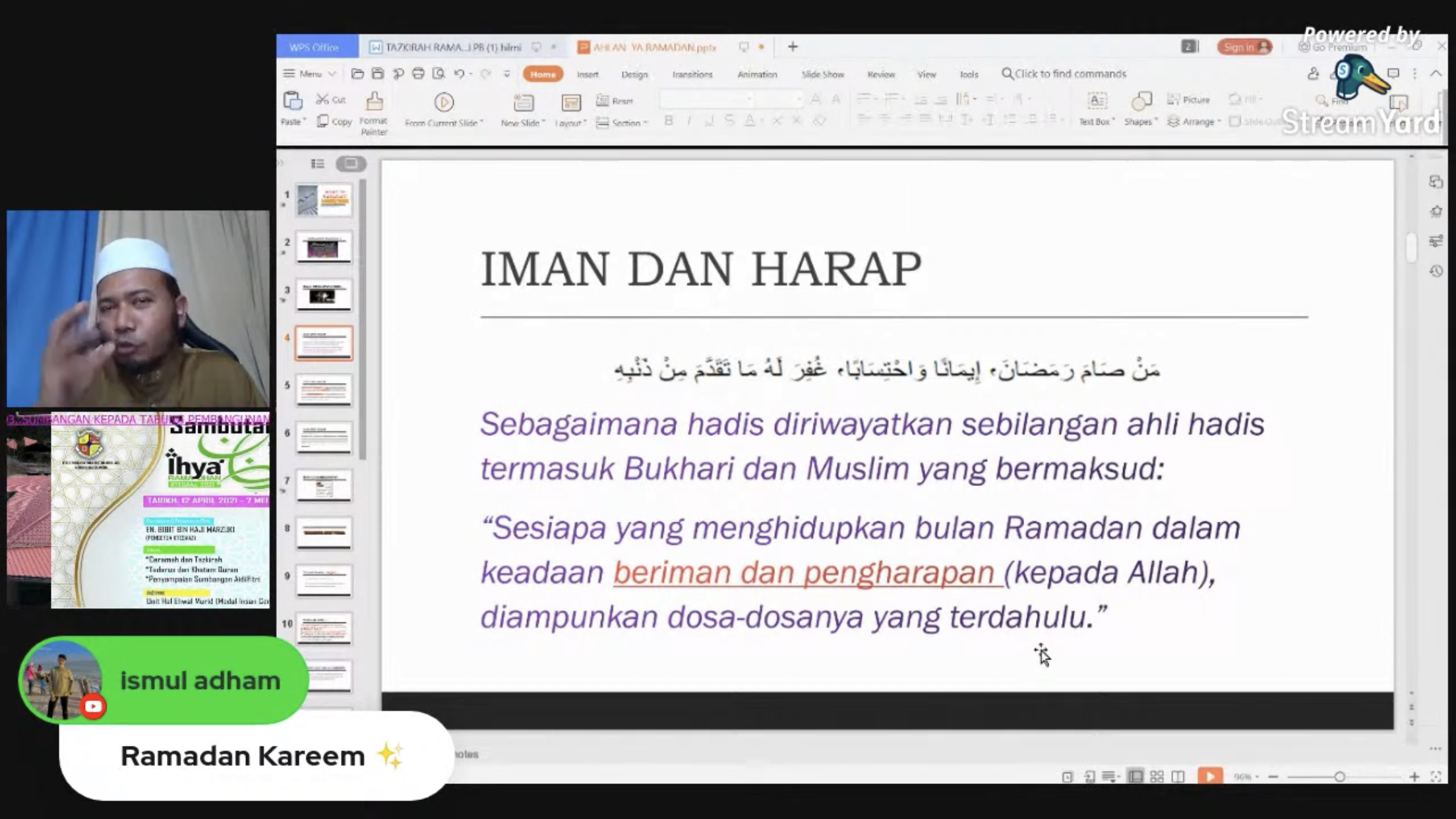The image size is (1456, 819).
Task: Click the zoom slider handle
Action: click(1339, 777)
